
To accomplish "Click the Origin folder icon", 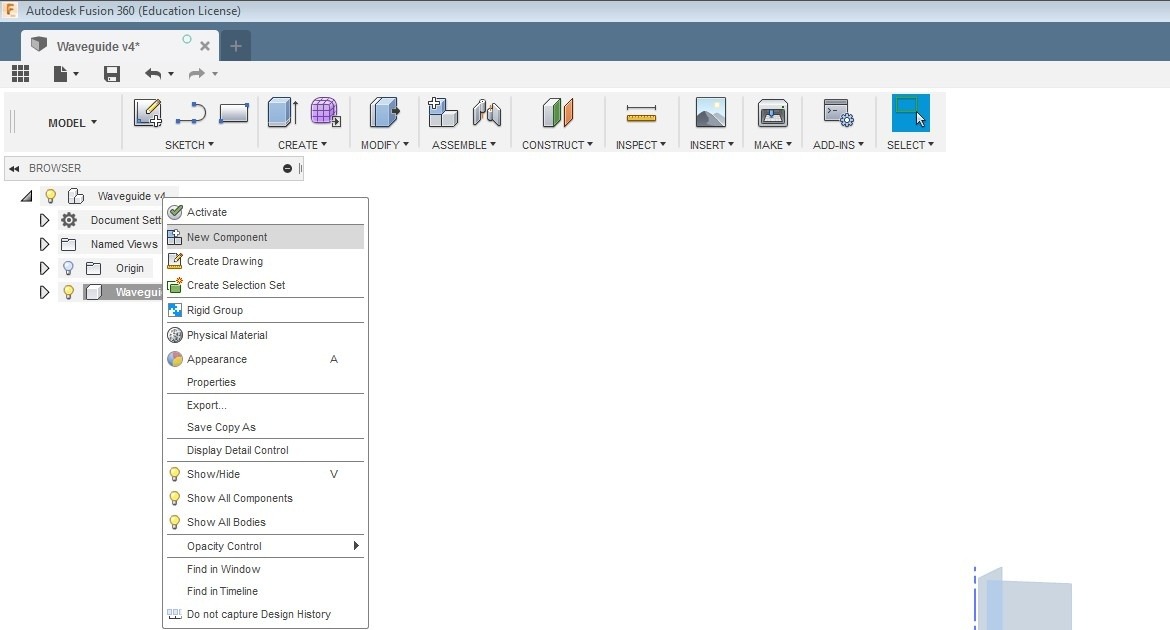I will pyautogui.click(x=93, y=268).
